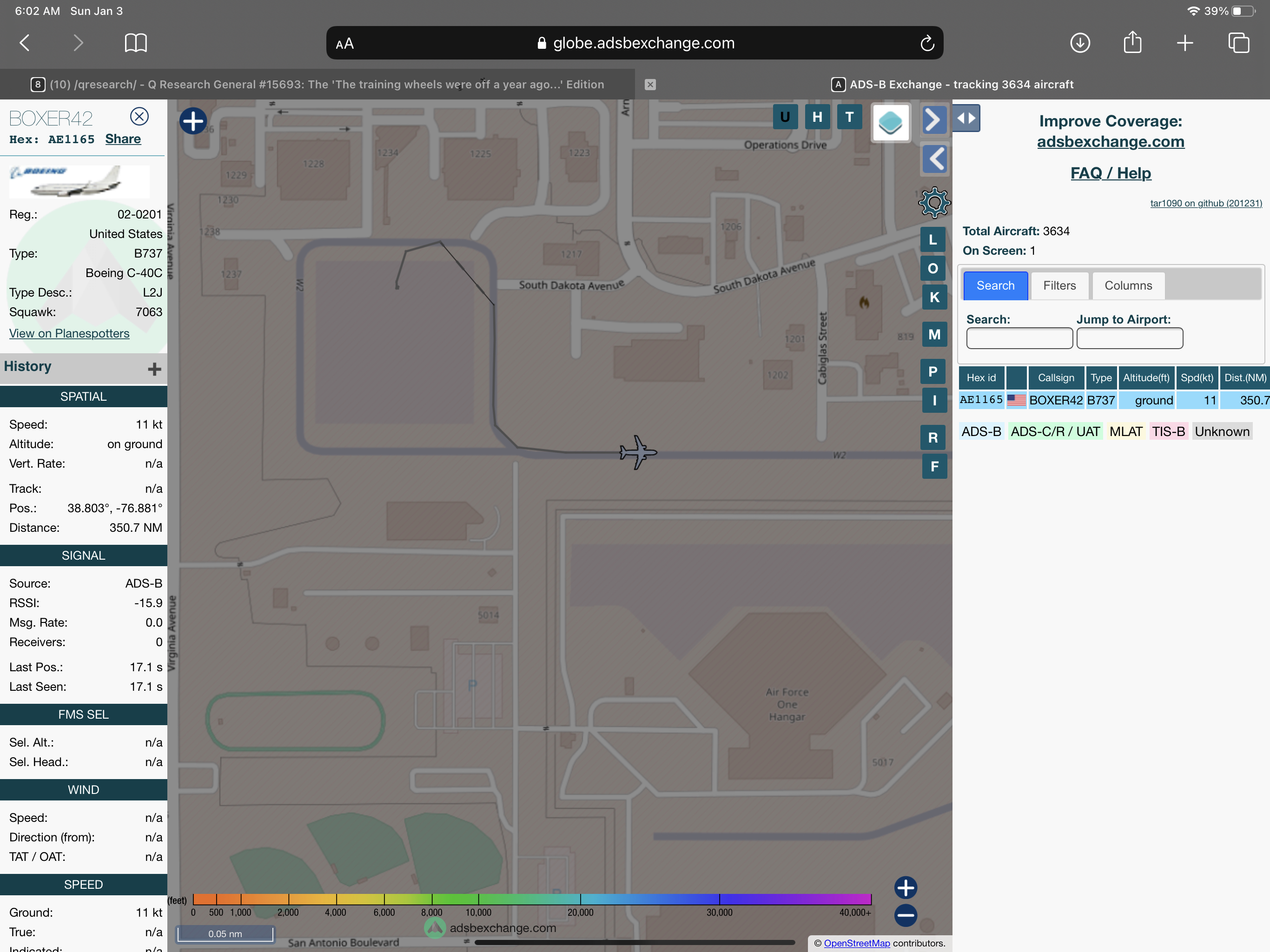Close the BOXER42 info panel
The image size is (1270, 952).
pos(139,117)
